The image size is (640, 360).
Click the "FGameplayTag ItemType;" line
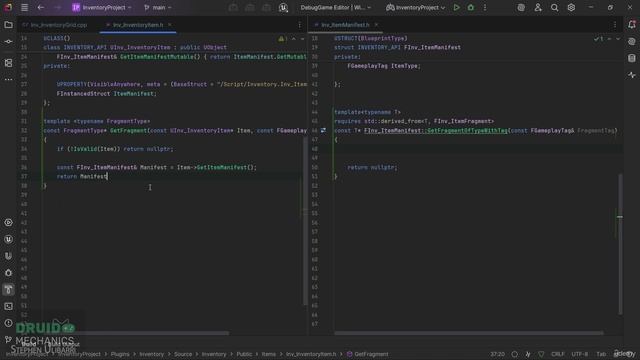(384, 66)
